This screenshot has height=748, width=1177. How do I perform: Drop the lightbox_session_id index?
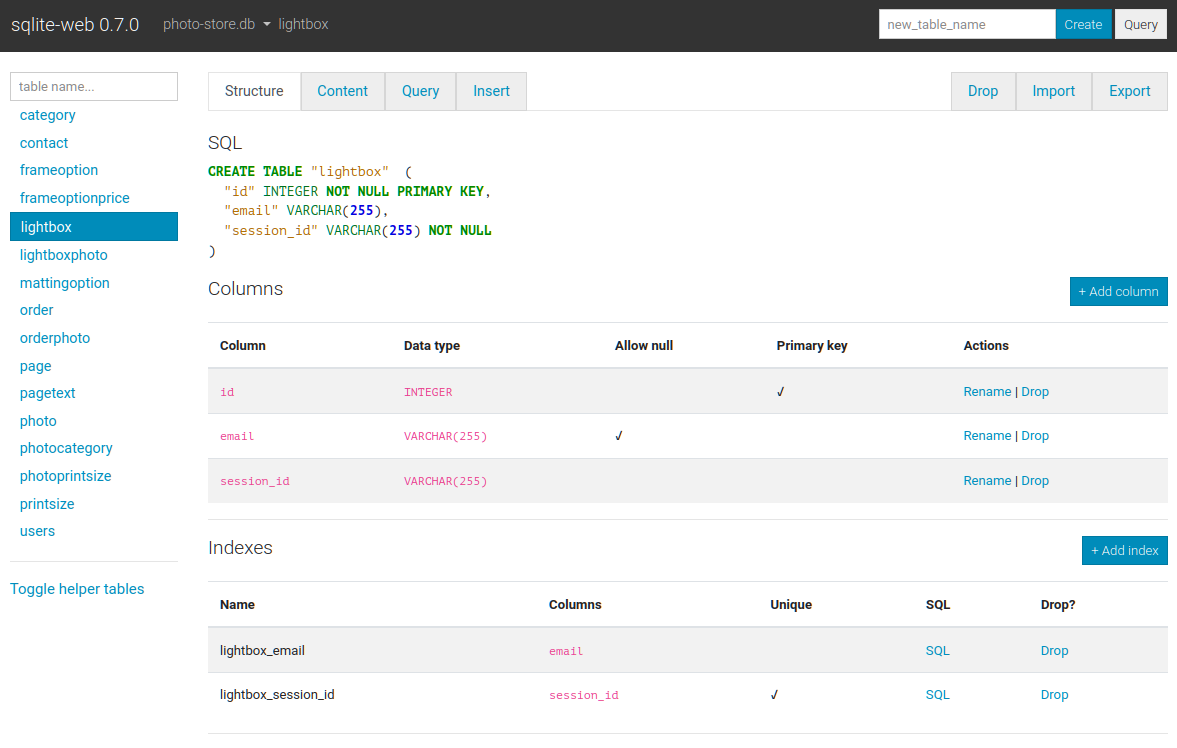point(1054,695)
